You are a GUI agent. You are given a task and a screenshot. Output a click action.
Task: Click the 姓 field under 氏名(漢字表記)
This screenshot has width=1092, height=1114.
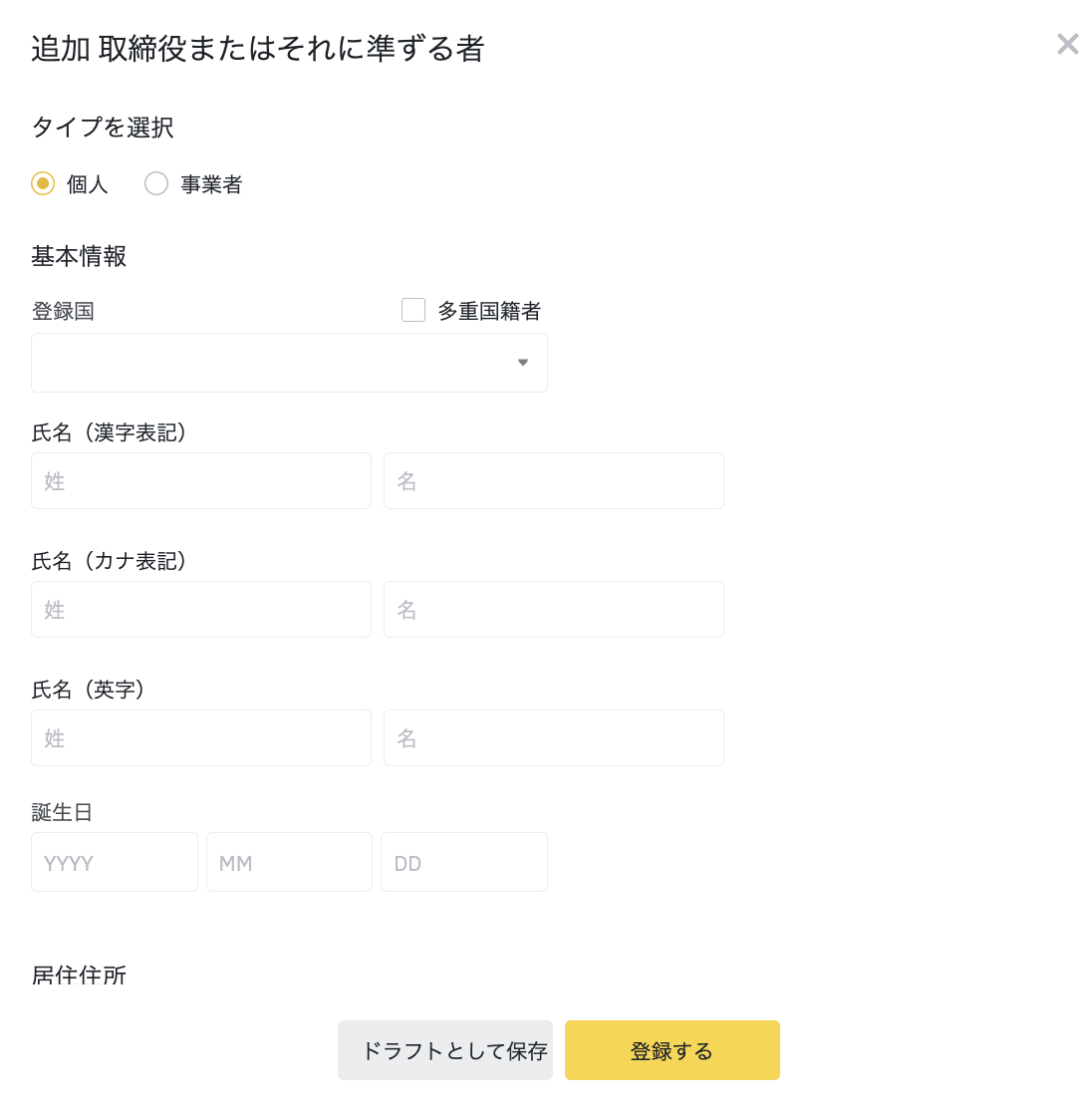click(x=201, y=481)
